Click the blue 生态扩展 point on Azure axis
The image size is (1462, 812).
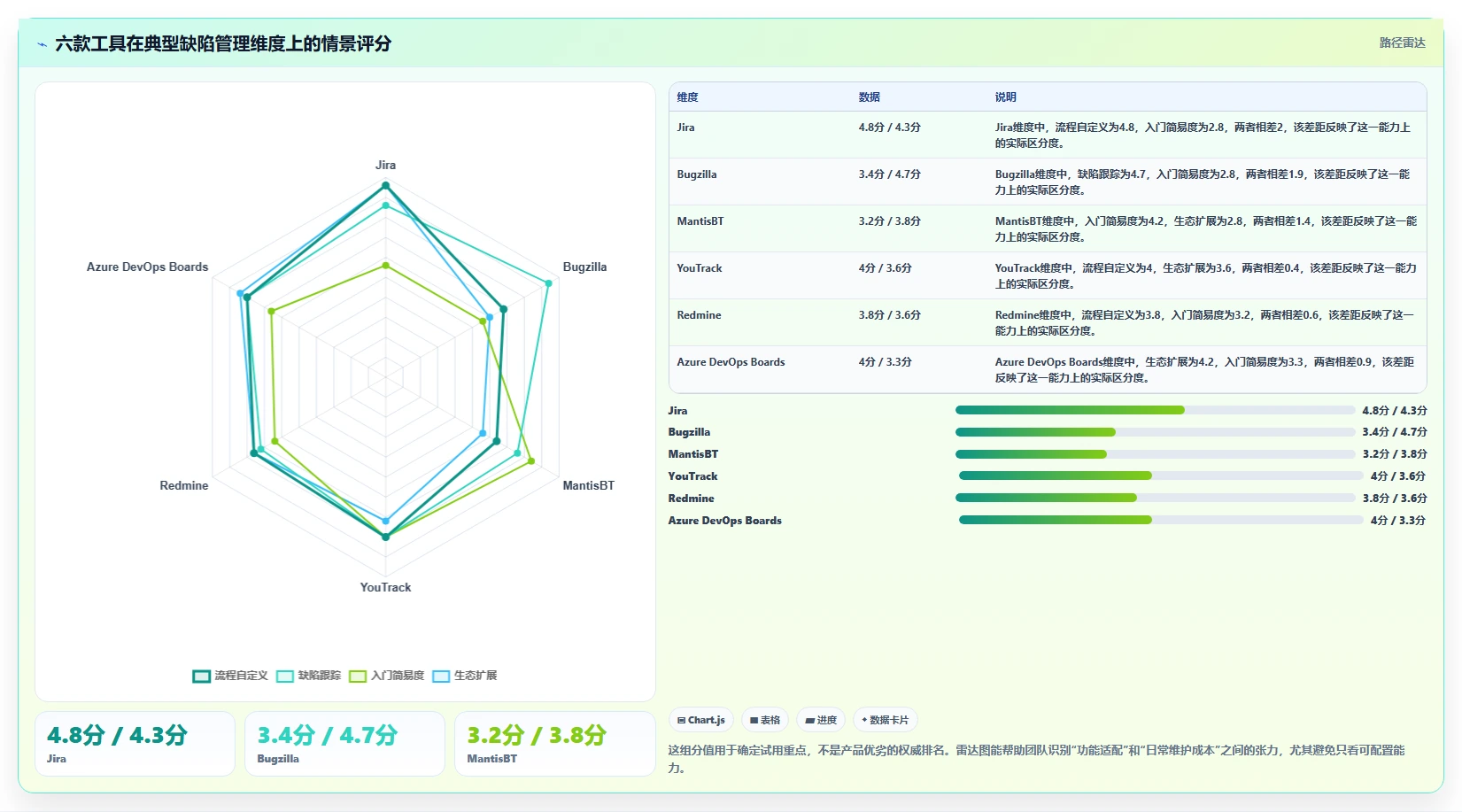[240, 292]
